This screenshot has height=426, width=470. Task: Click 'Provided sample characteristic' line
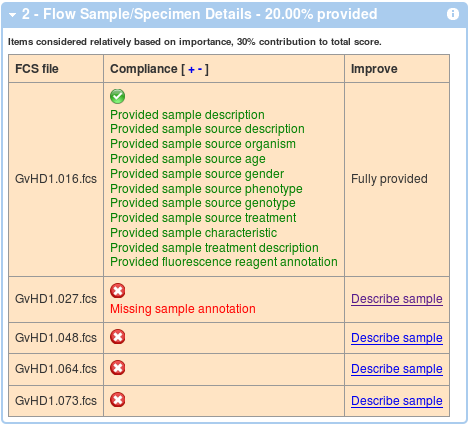(x=194, y=233)
